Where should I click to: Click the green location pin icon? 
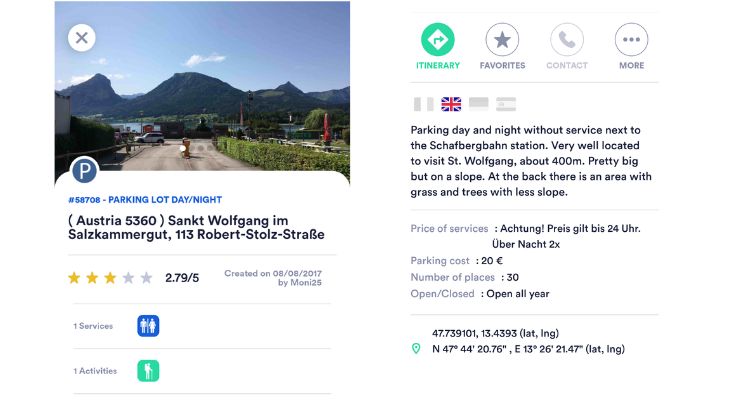pyautogui.click(x=416, y=349)
